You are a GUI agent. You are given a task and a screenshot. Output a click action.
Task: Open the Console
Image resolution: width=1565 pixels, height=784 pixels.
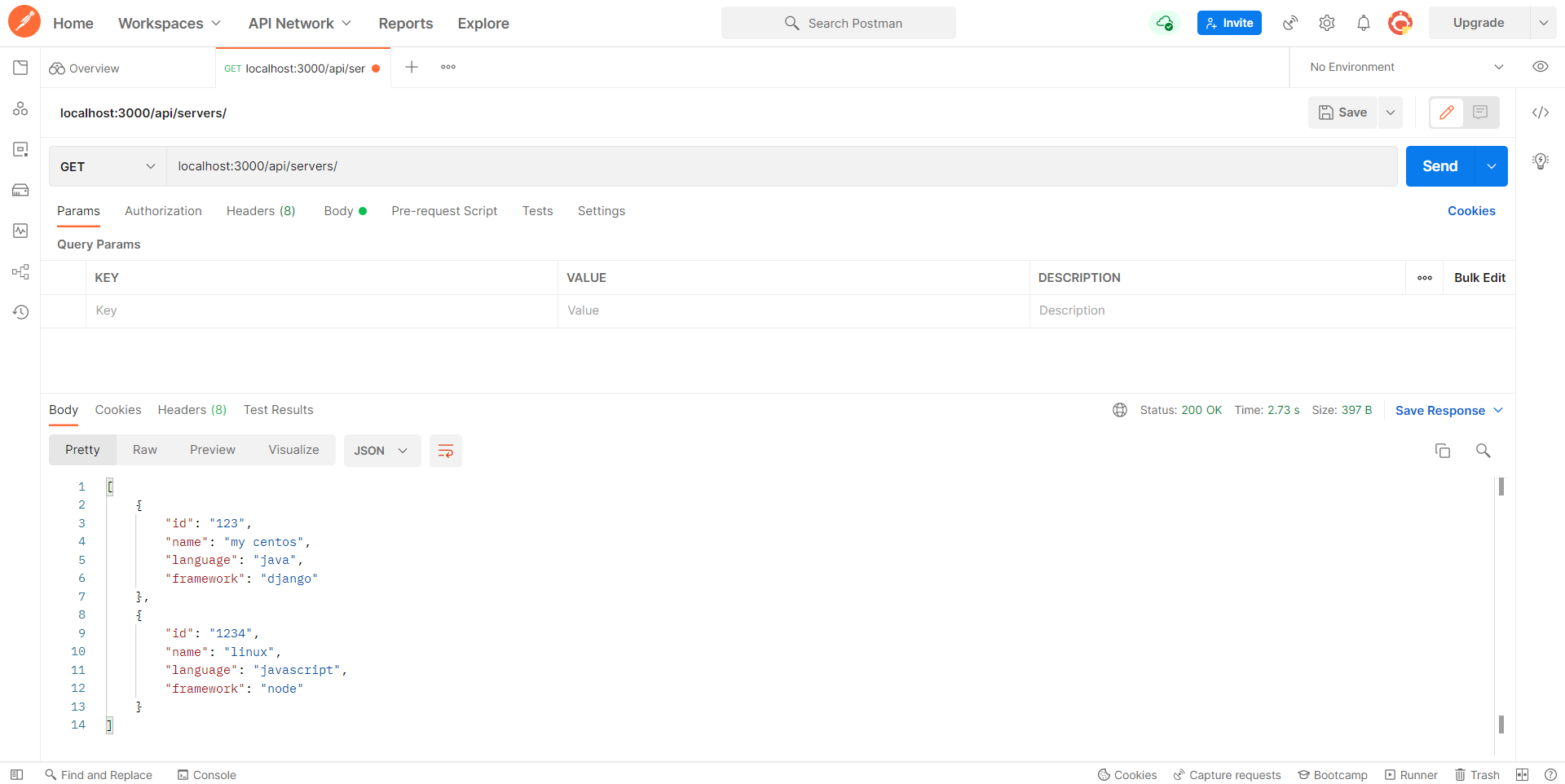[x=207, y=775]
